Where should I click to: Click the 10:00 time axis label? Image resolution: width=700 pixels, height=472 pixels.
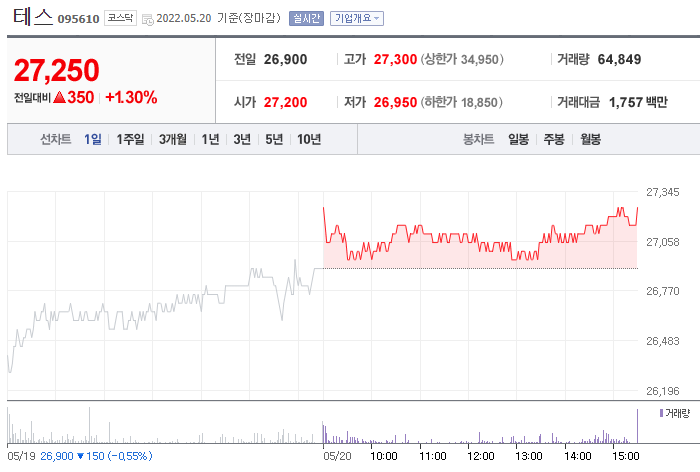pyautogui.click(x=383, y=456)
